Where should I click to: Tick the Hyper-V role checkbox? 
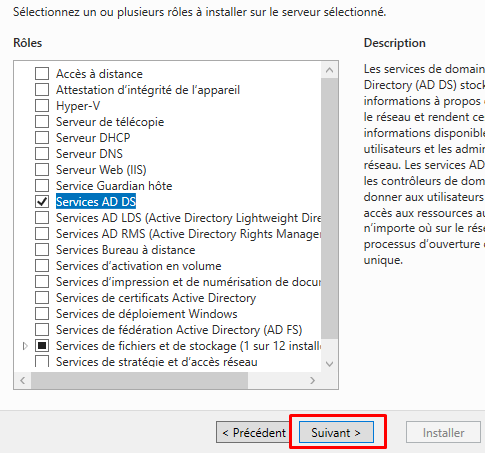[x=42, y=105]
